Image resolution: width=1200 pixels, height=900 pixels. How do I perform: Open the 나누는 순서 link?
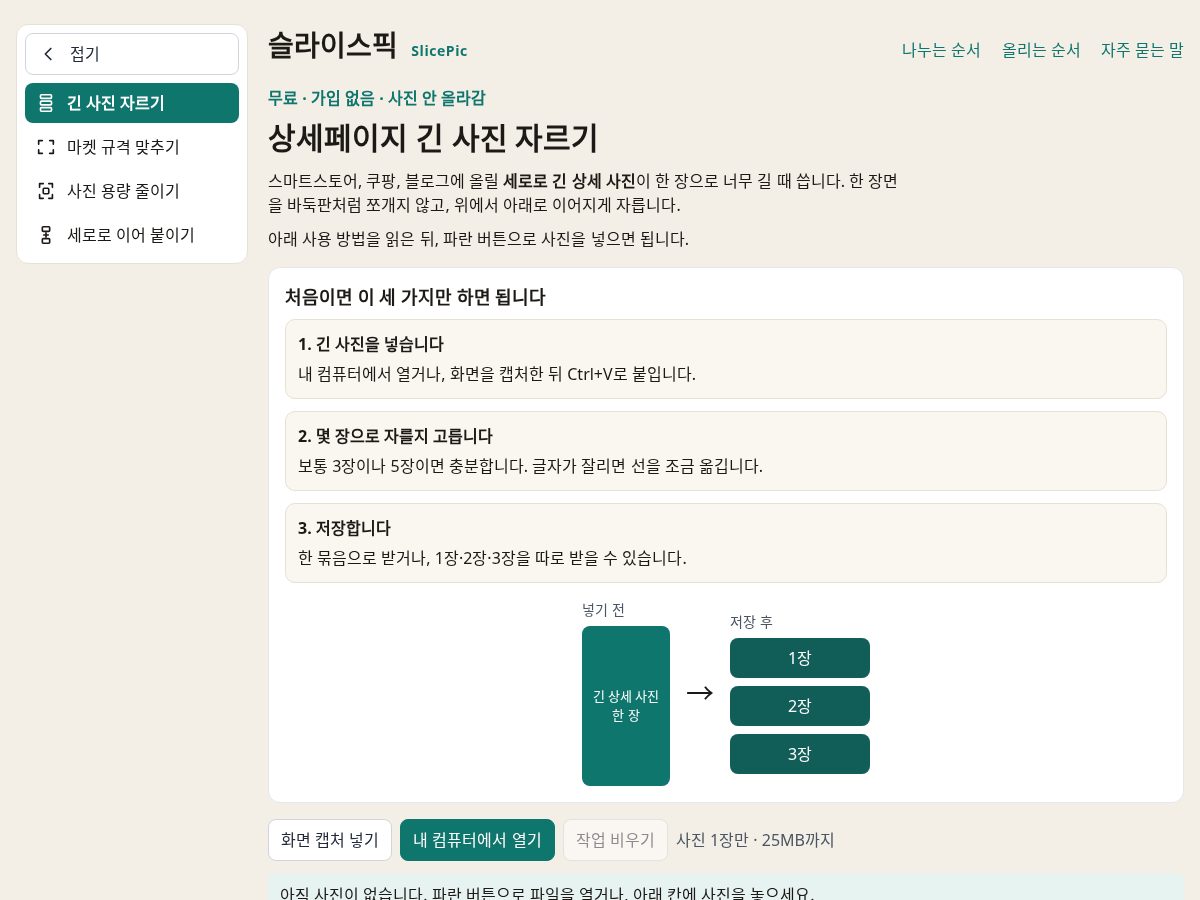[941, 50]
